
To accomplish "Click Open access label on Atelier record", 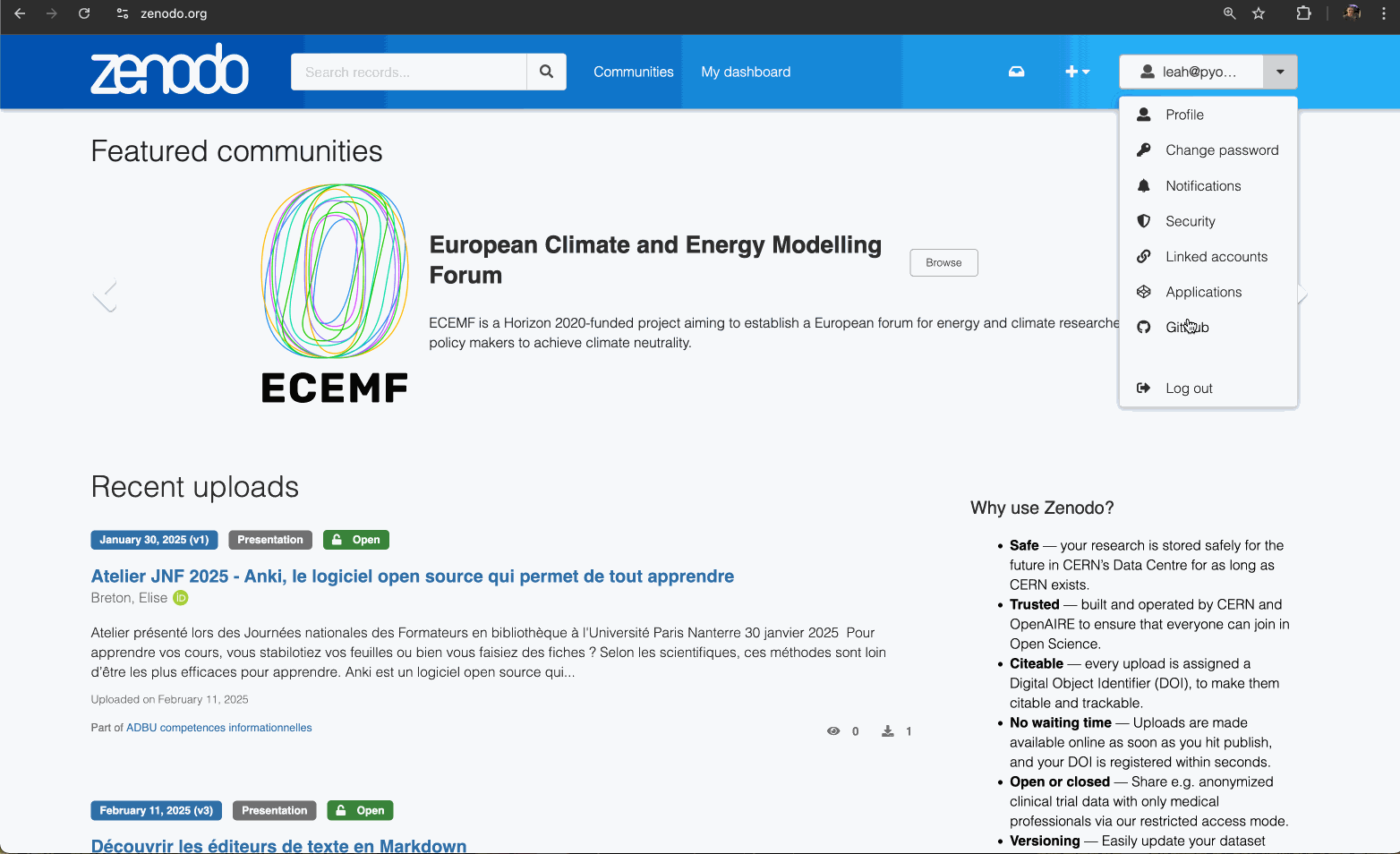I will (x=356, y=540).
